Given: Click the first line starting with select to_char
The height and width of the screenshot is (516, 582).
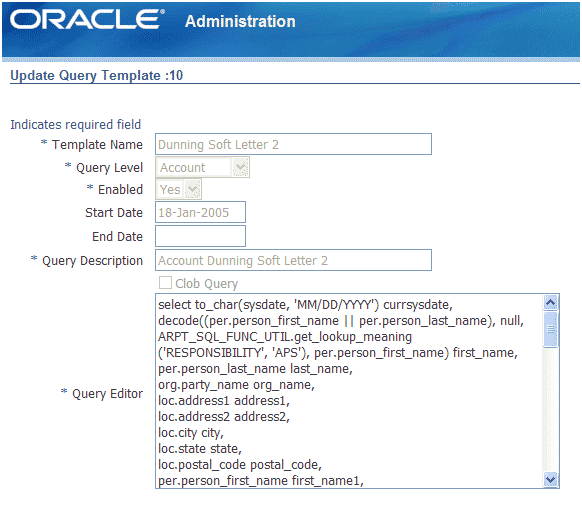Looking at the screenshot, I should click(x=305, y=305).
